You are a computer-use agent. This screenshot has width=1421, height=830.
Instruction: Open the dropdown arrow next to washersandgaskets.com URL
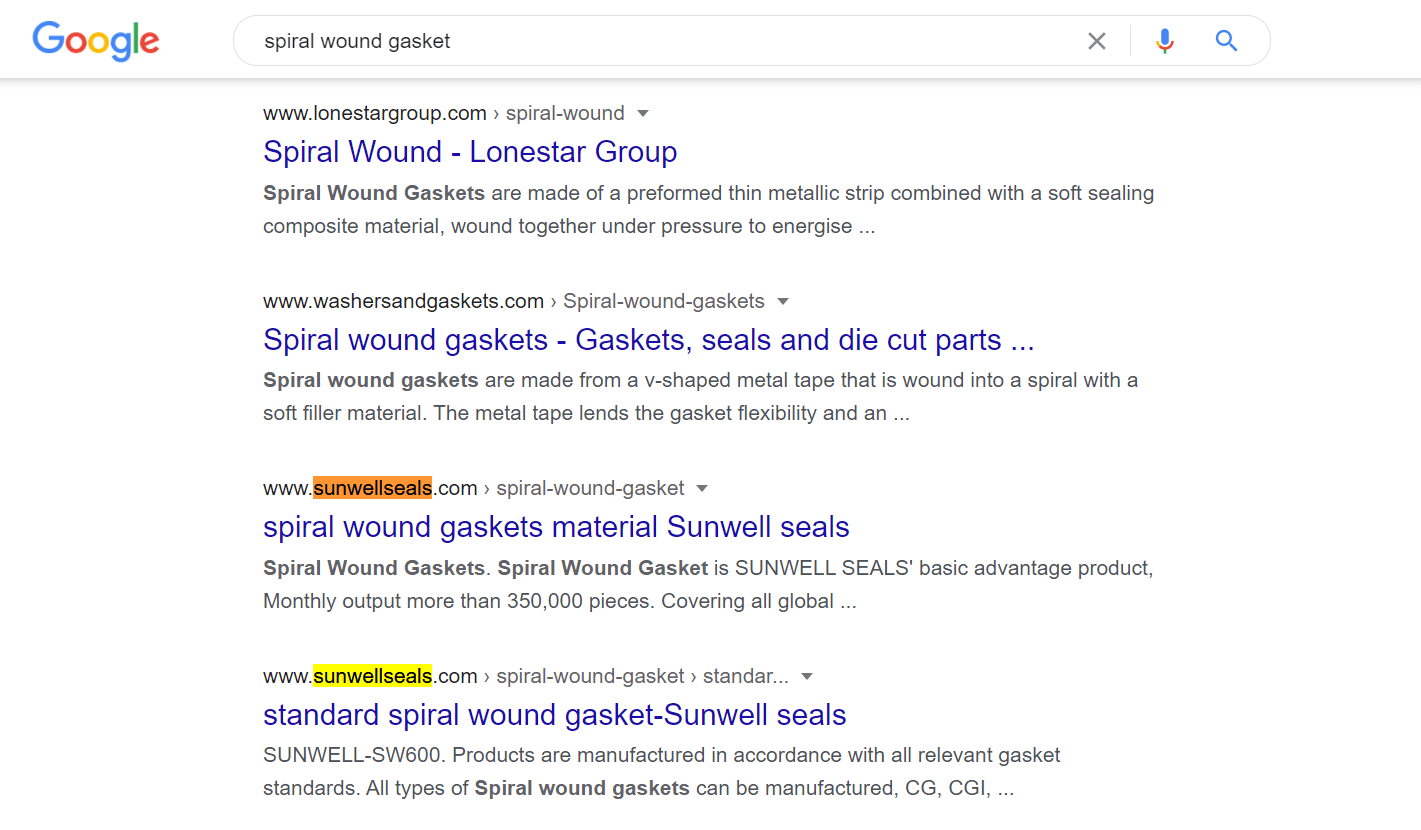point(783,301)
